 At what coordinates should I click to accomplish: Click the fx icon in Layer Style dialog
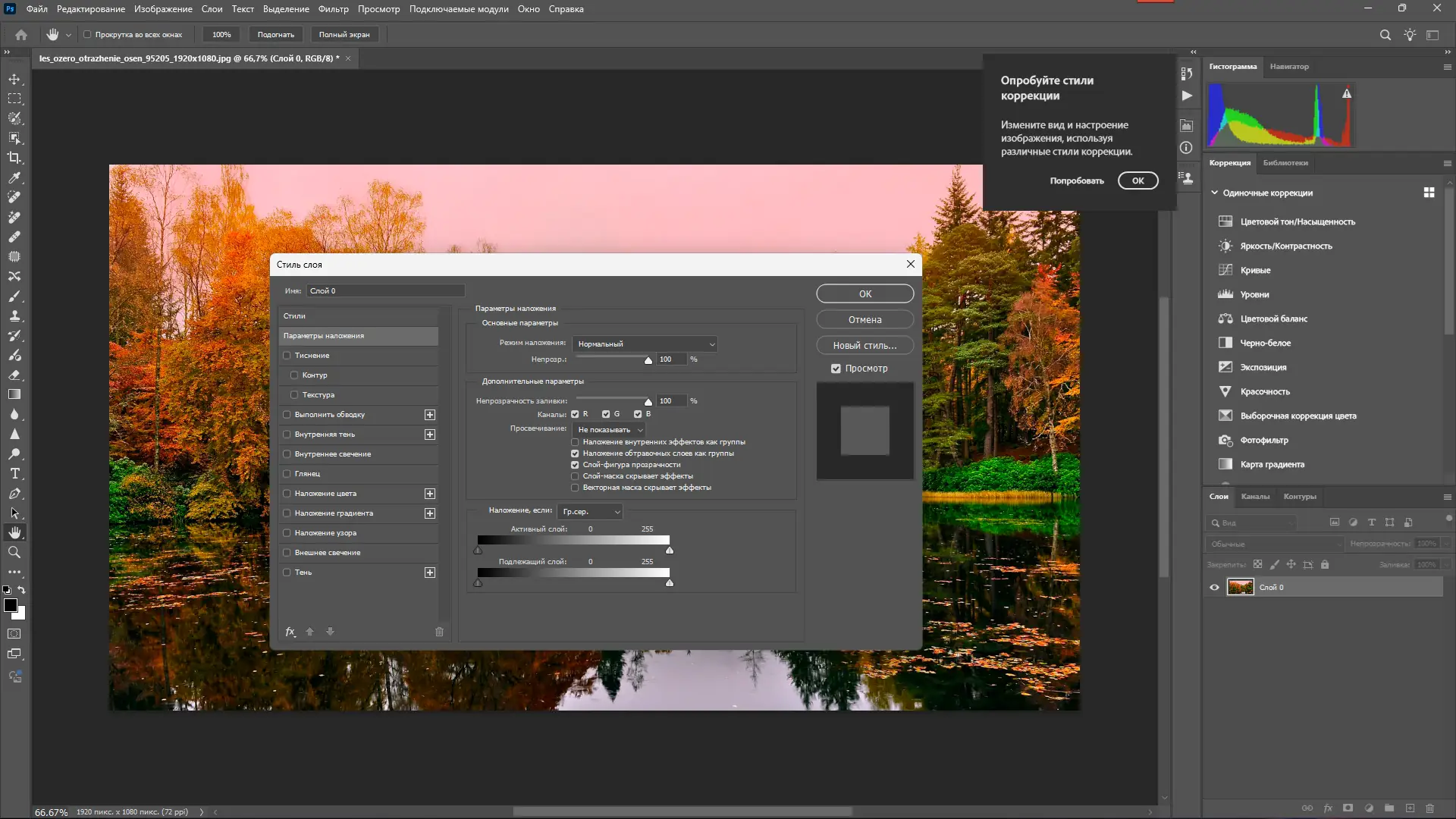click(290, 632)
